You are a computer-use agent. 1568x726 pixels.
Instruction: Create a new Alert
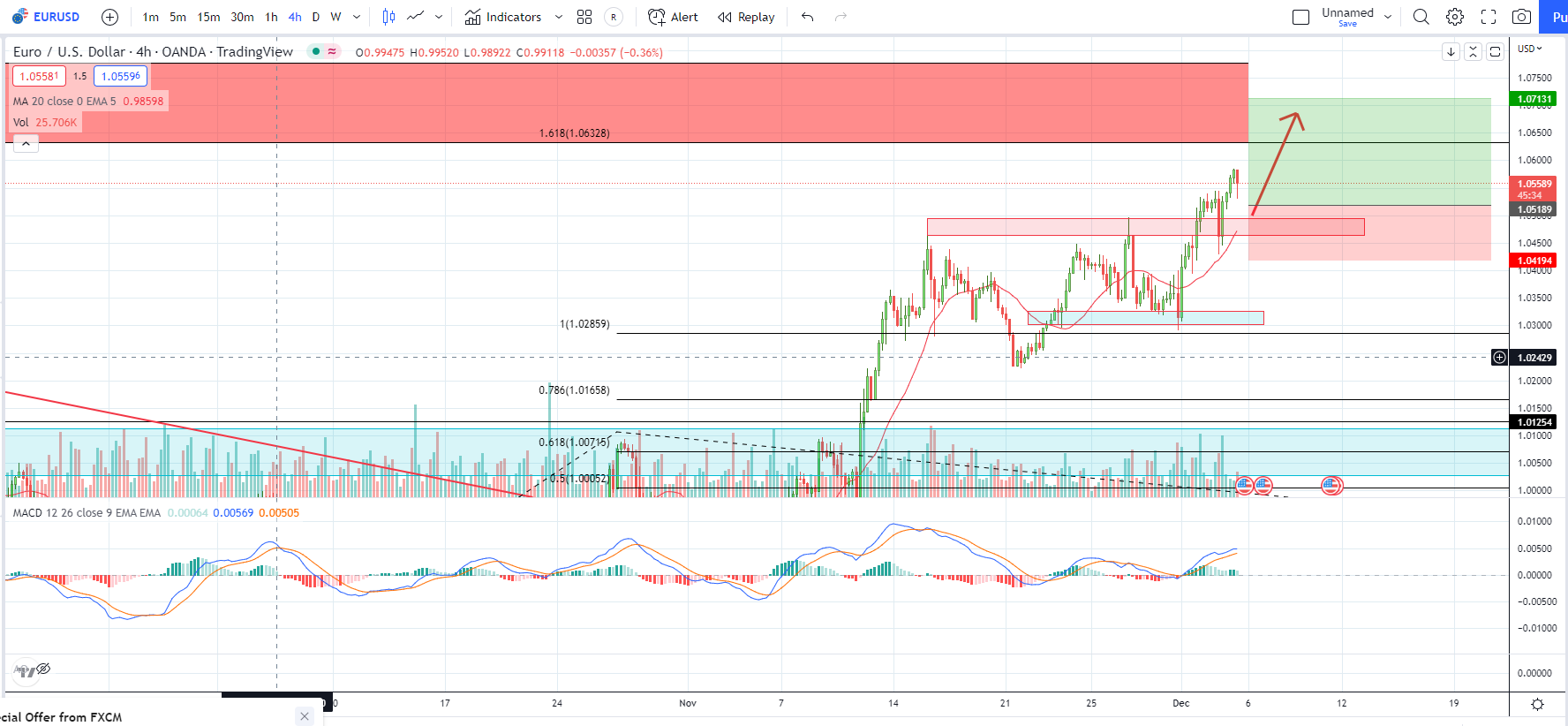tap(673, 17)
